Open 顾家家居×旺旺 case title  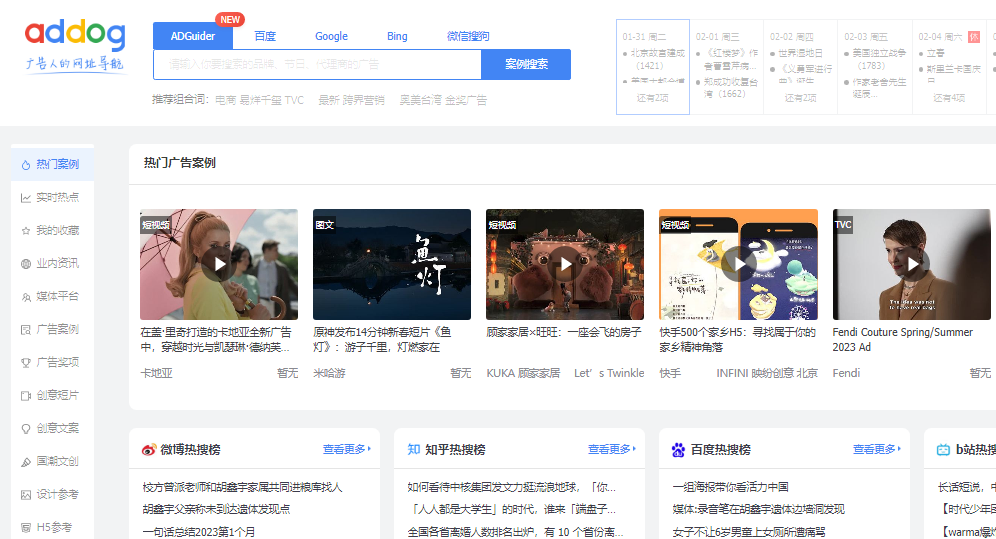pos(563,332)
